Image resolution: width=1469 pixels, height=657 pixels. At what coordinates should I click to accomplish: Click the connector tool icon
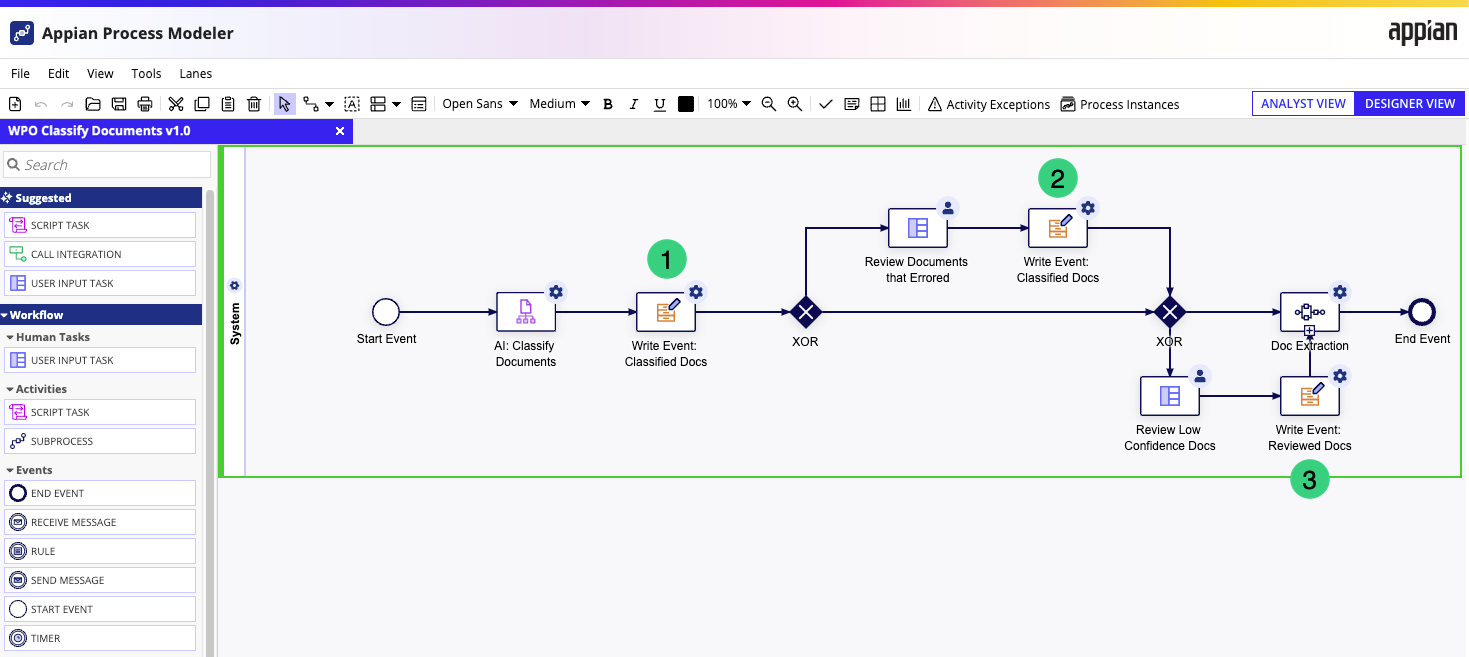tap(311, 104)
